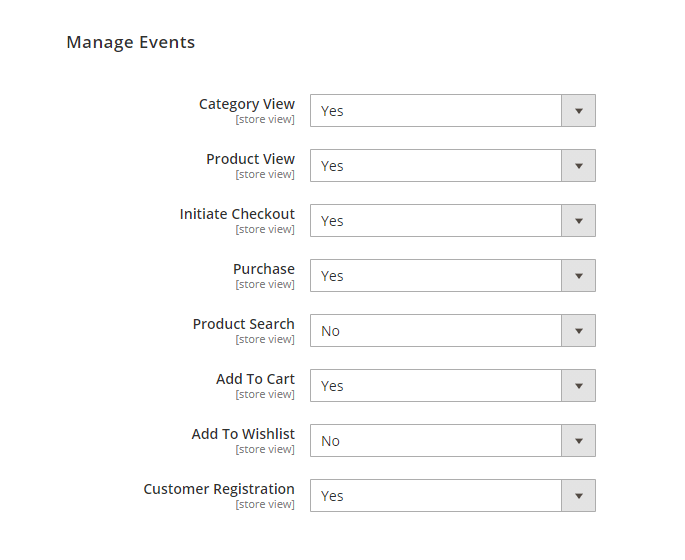
Task: Click the Add To Cart dropdown arrow
Action: 578,386
